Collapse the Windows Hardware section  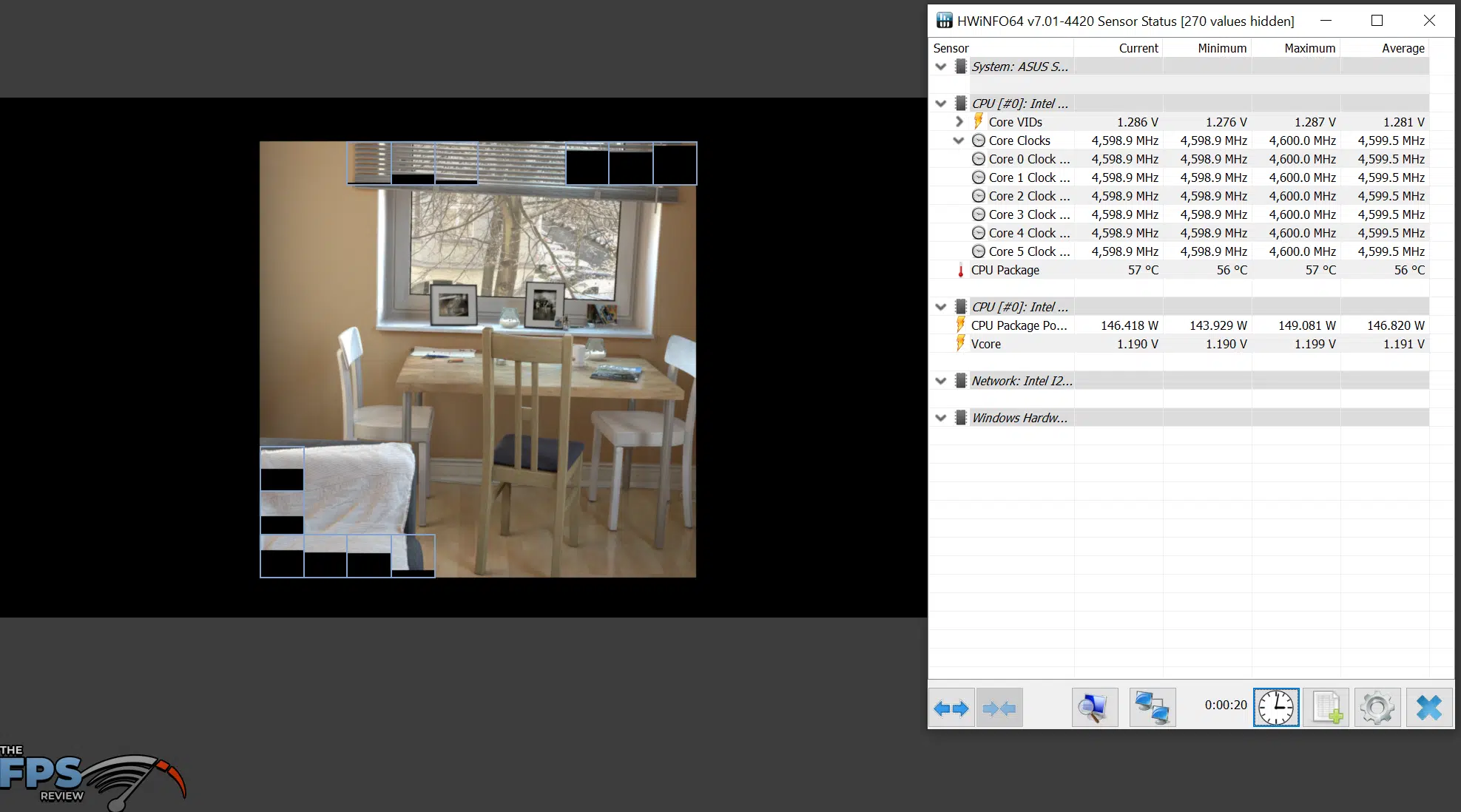pos(941,418)
